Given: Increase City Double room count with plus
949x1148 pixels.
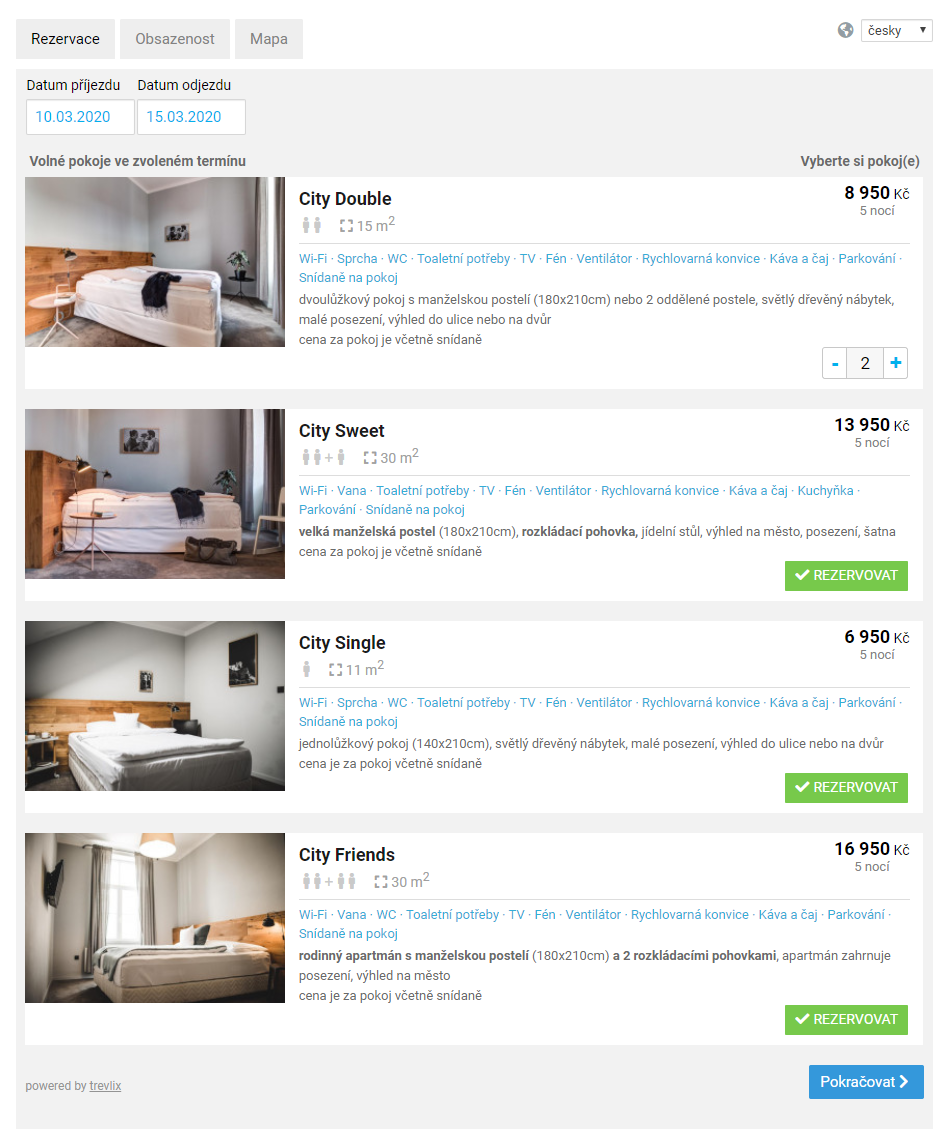Looking at the screenshot, I should 896,363.
